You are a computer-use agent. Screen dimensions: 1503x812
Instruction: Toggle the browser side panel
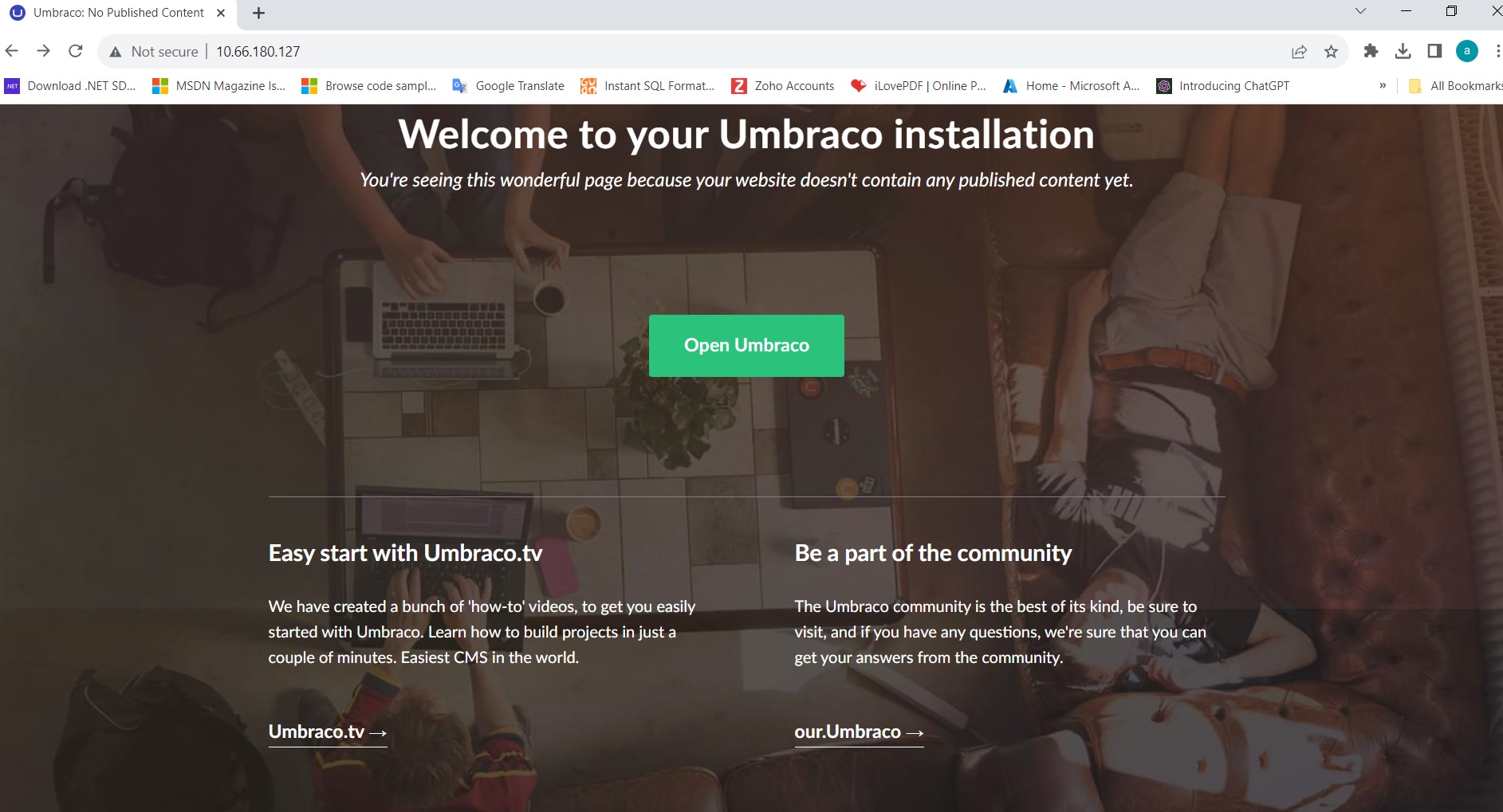[x=1434, y=51]
